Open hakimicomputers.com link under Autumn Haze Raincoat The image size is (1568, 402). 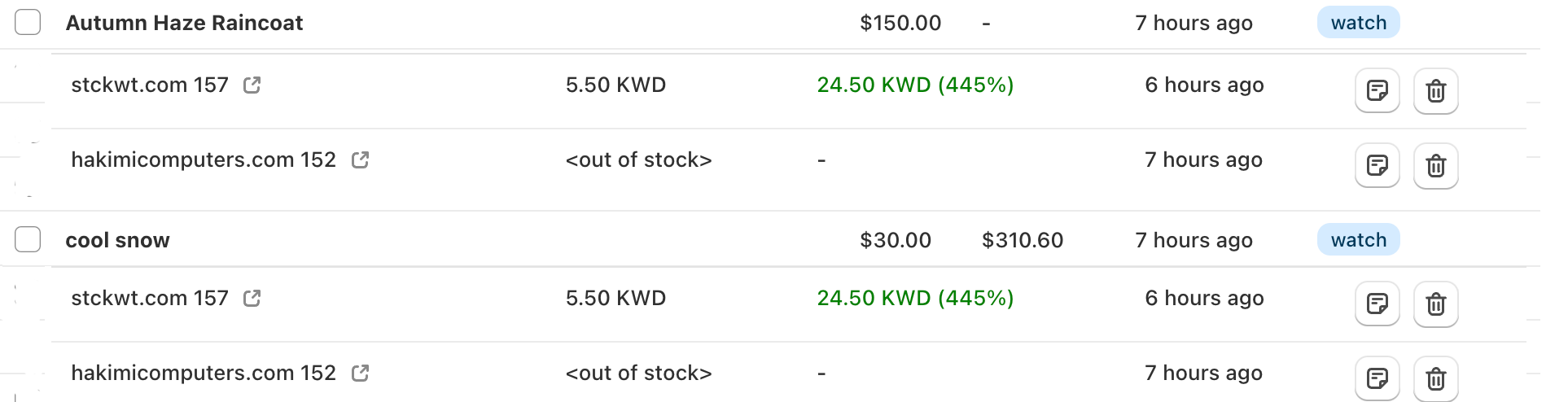pos(360,159)
